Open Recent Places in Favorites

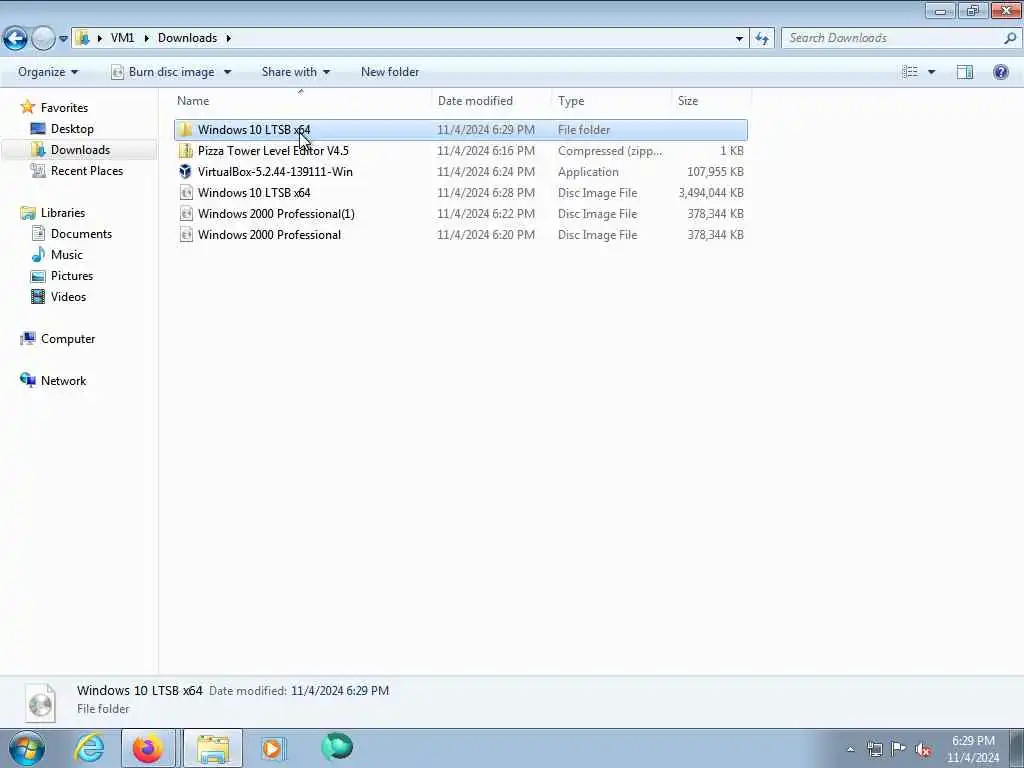pyautogui.click(x=87, y=170)
